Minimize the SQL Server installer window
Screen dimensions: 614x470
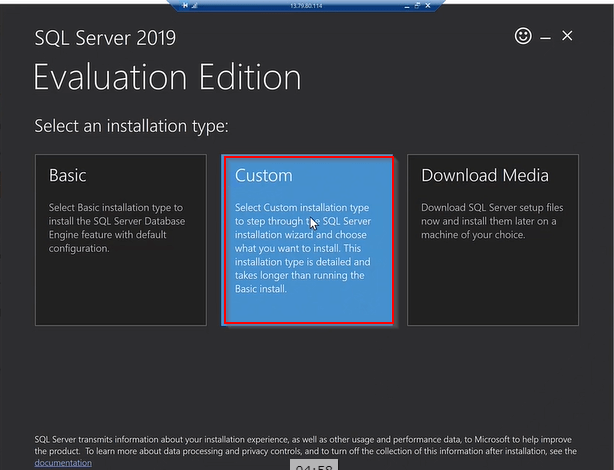545,38
